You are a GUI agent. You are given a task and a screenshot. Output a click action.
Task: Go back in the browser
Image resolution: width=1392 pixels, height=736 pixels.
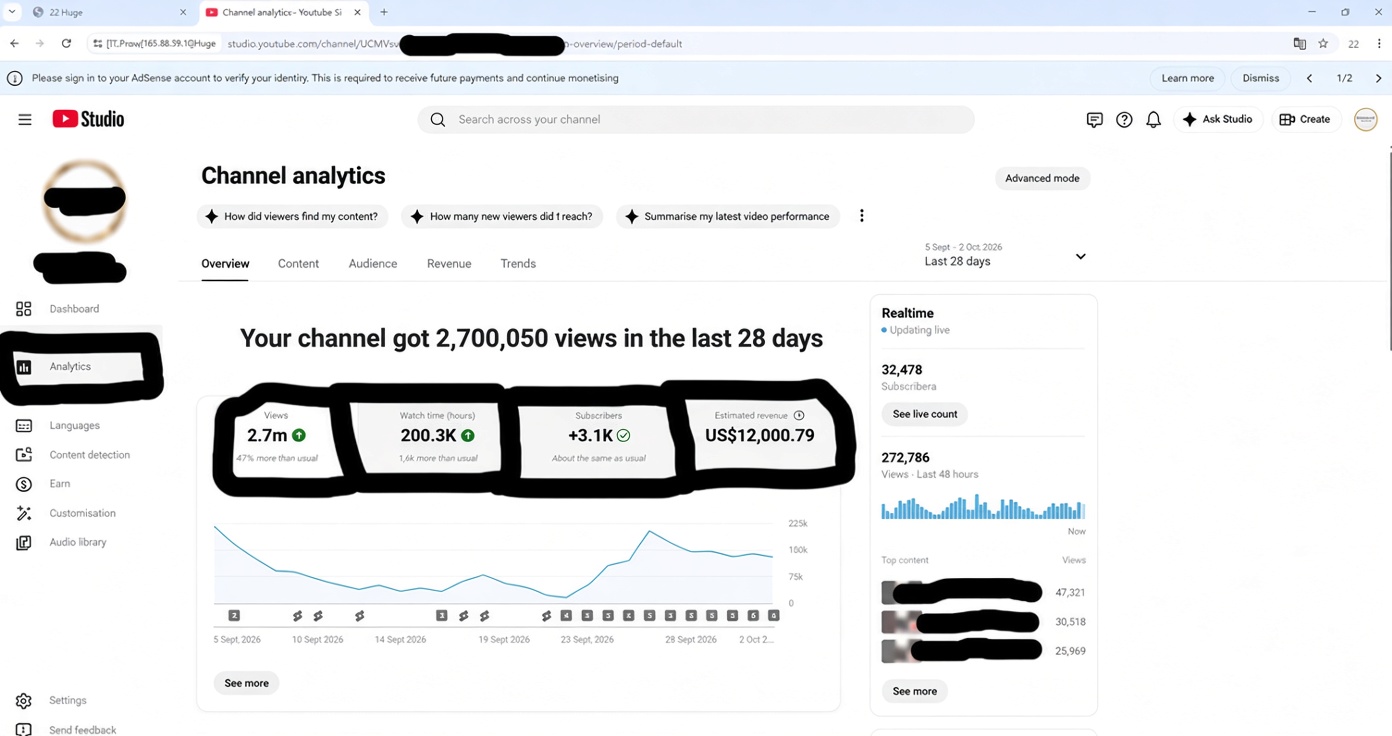14,43
